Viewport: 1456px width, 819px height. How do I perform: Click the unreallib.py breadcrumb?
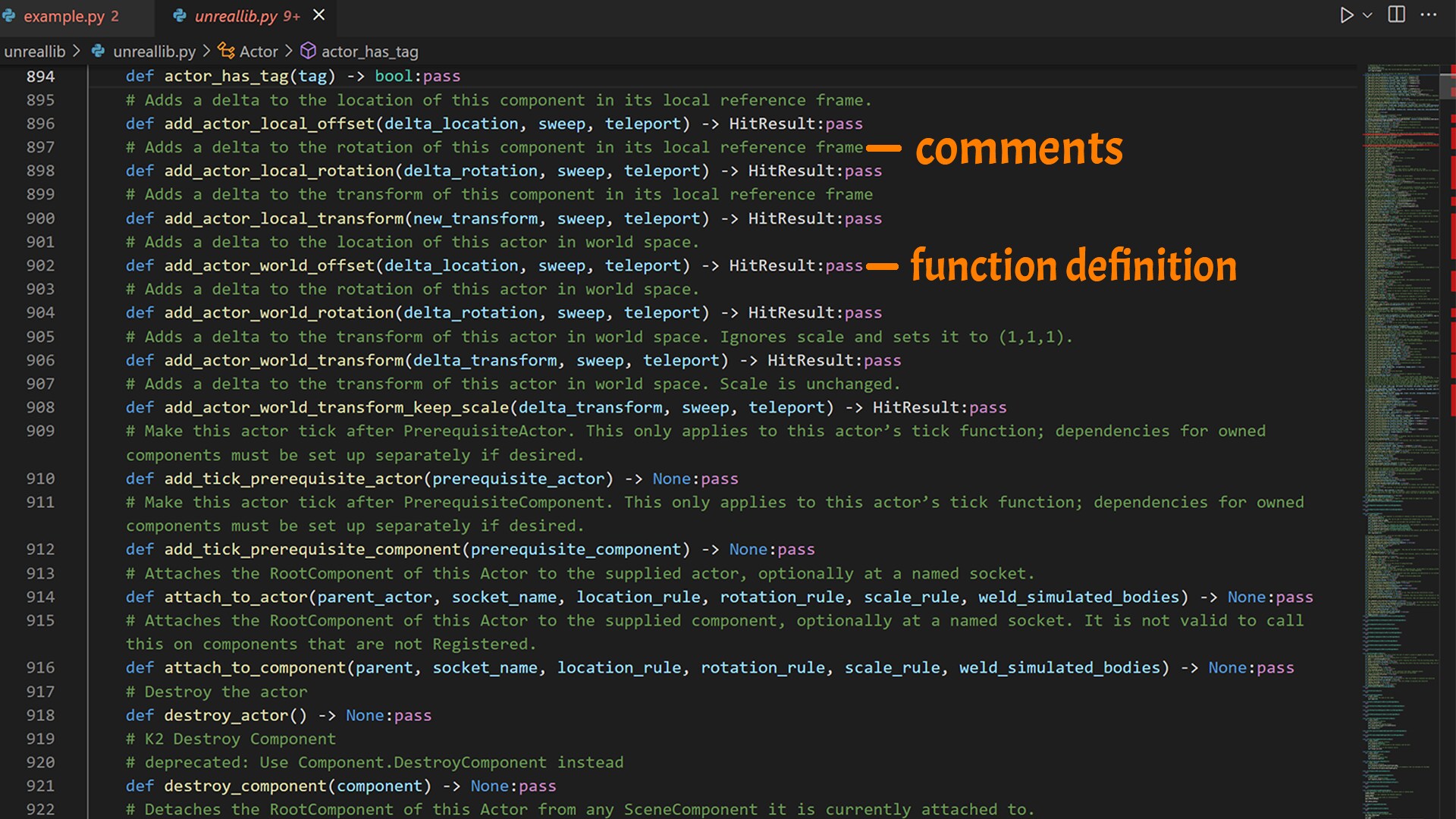click(x=154, y=52)
